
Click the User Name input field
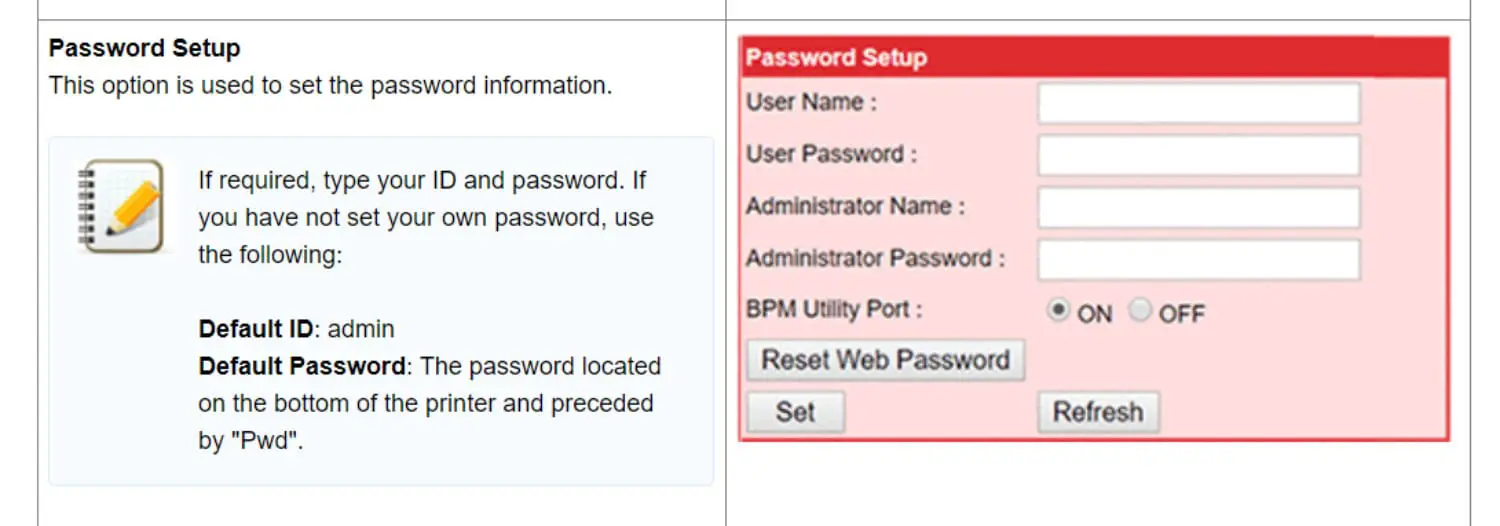(1199, 103)
